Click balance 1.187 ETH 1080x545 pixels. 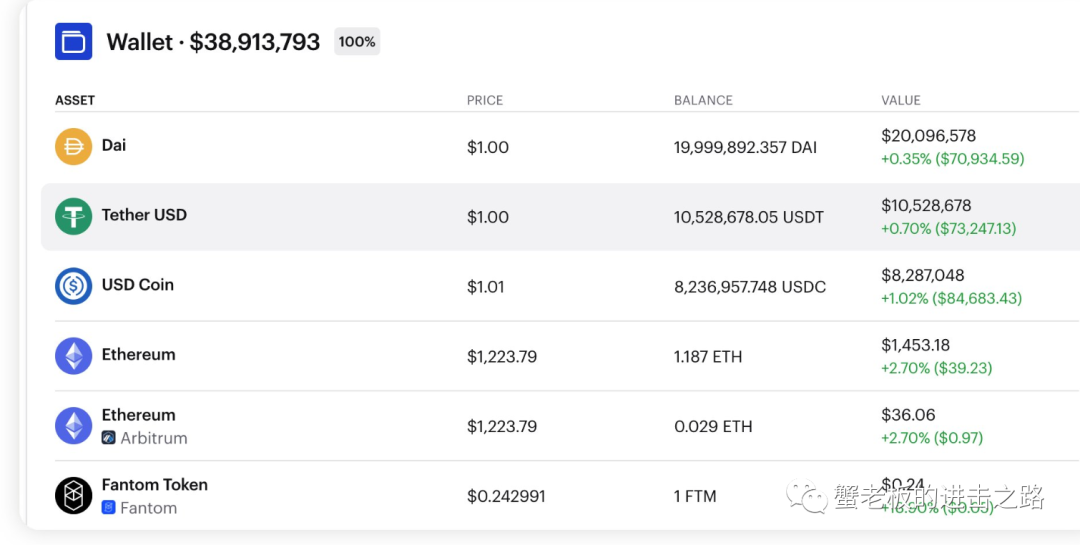point(708,357)
